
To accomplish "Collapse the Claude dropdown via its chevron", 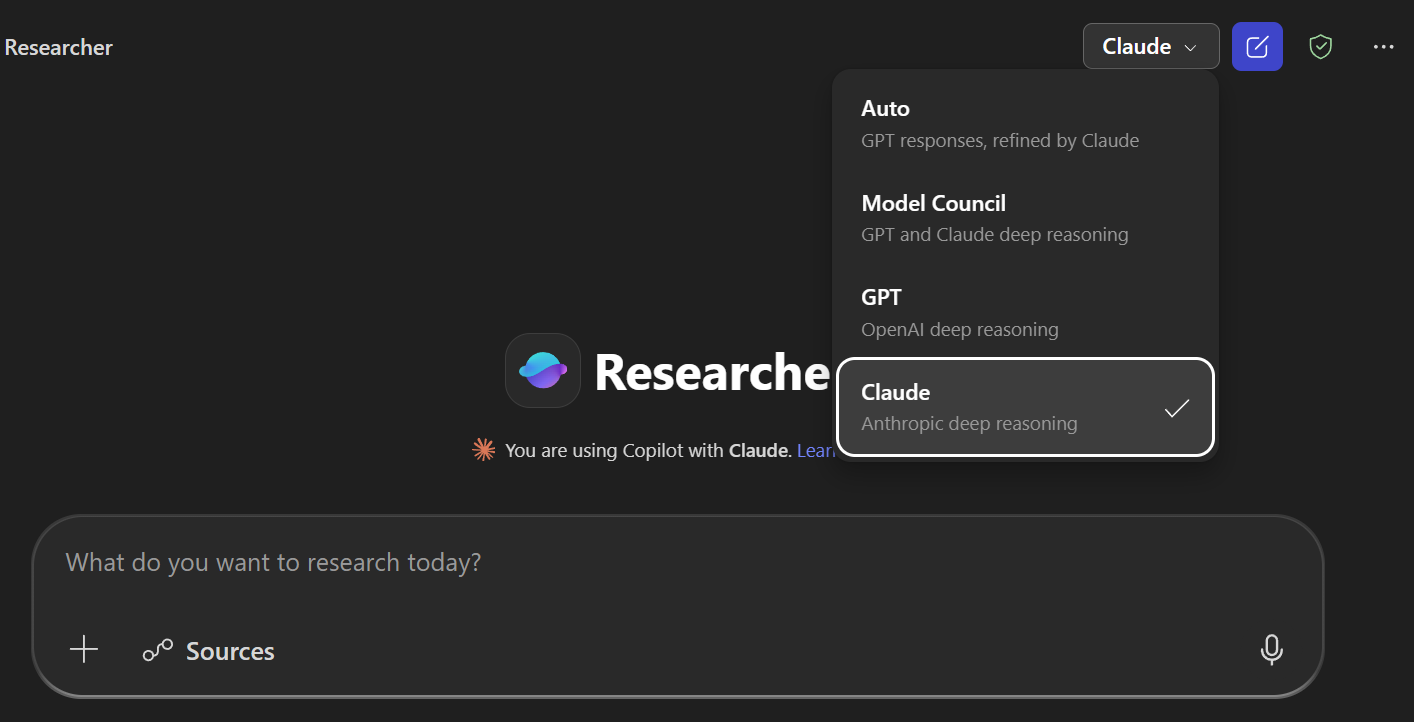I will [1190, 46].
